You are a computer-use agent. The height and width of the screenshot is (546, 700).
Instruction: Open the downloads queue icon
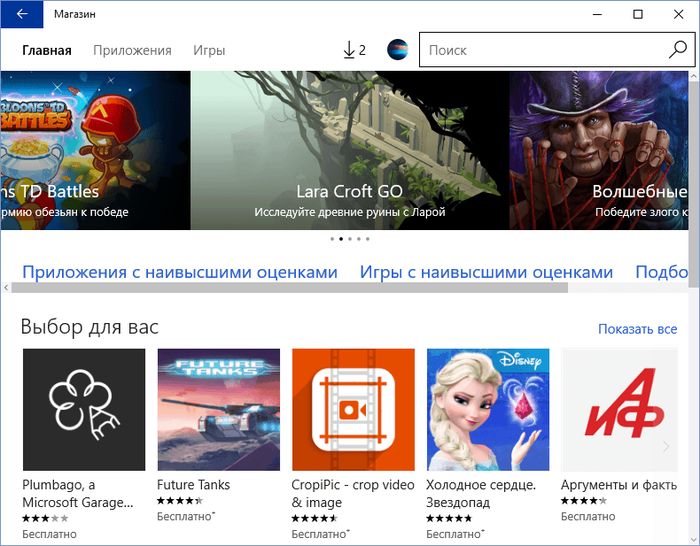tap(354, 50)
